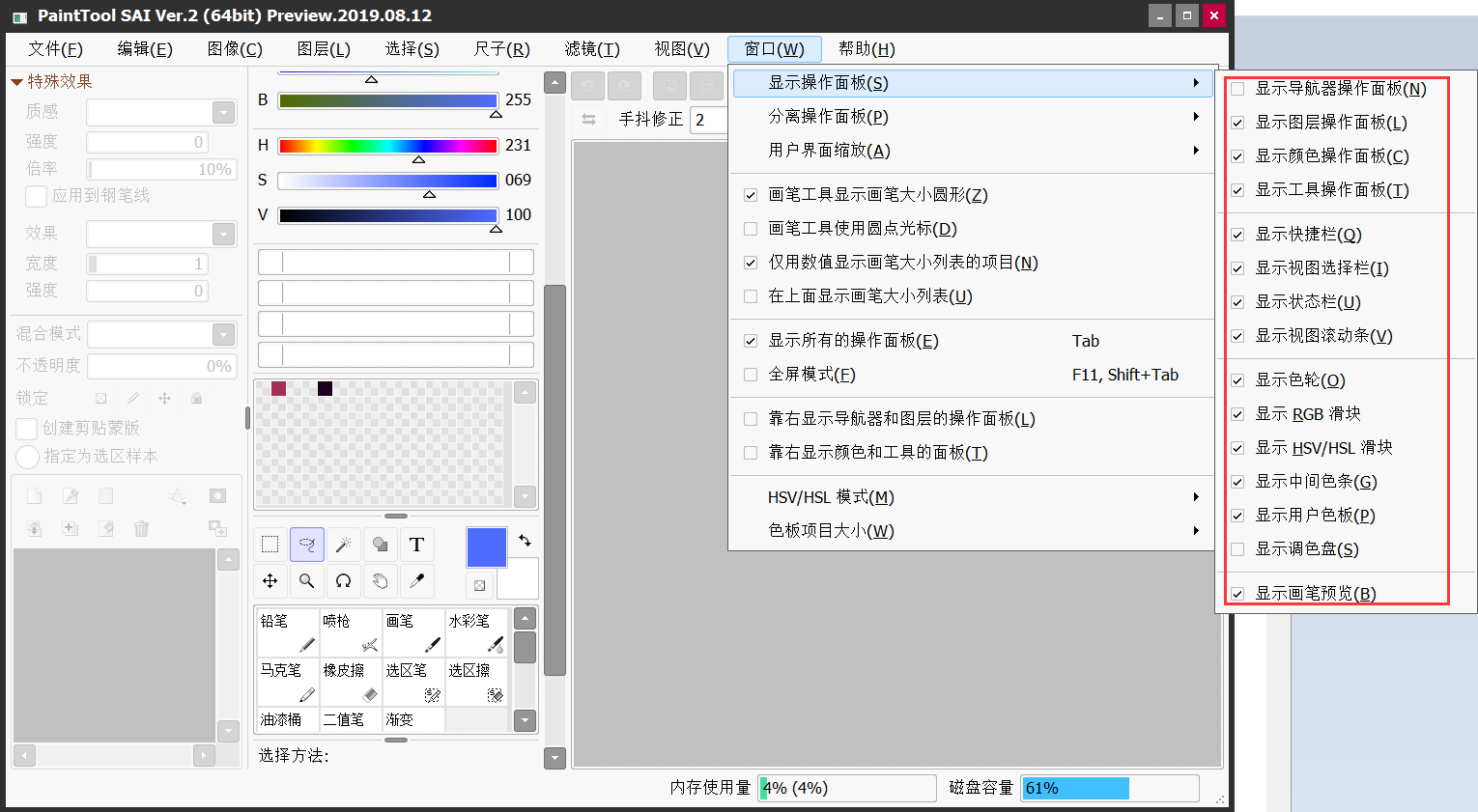Open the 图层(L) menu
This screenshot has width=1478, height=812.
pyautogui.click(x=324, y=49)
